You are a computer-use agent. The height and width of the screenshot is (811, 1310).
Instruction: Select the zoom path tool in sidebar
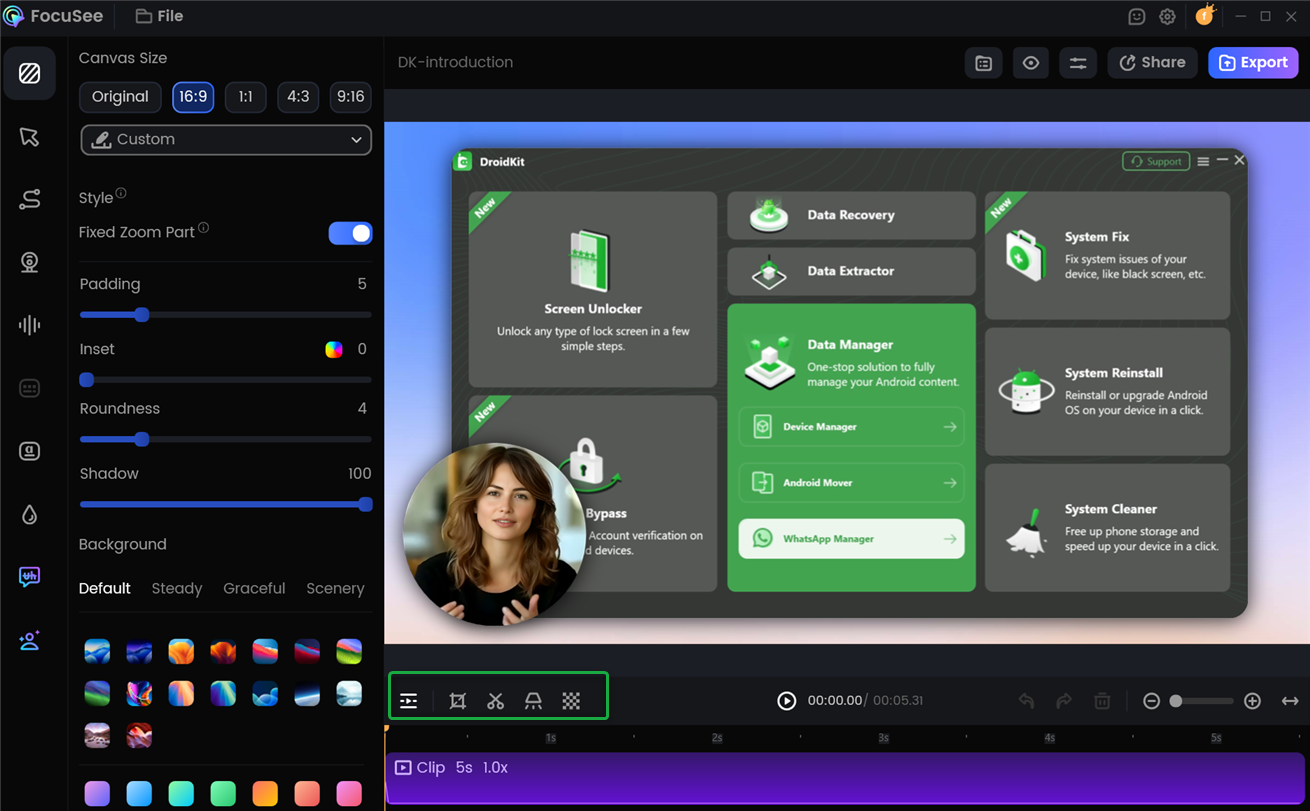coord(30,199)
